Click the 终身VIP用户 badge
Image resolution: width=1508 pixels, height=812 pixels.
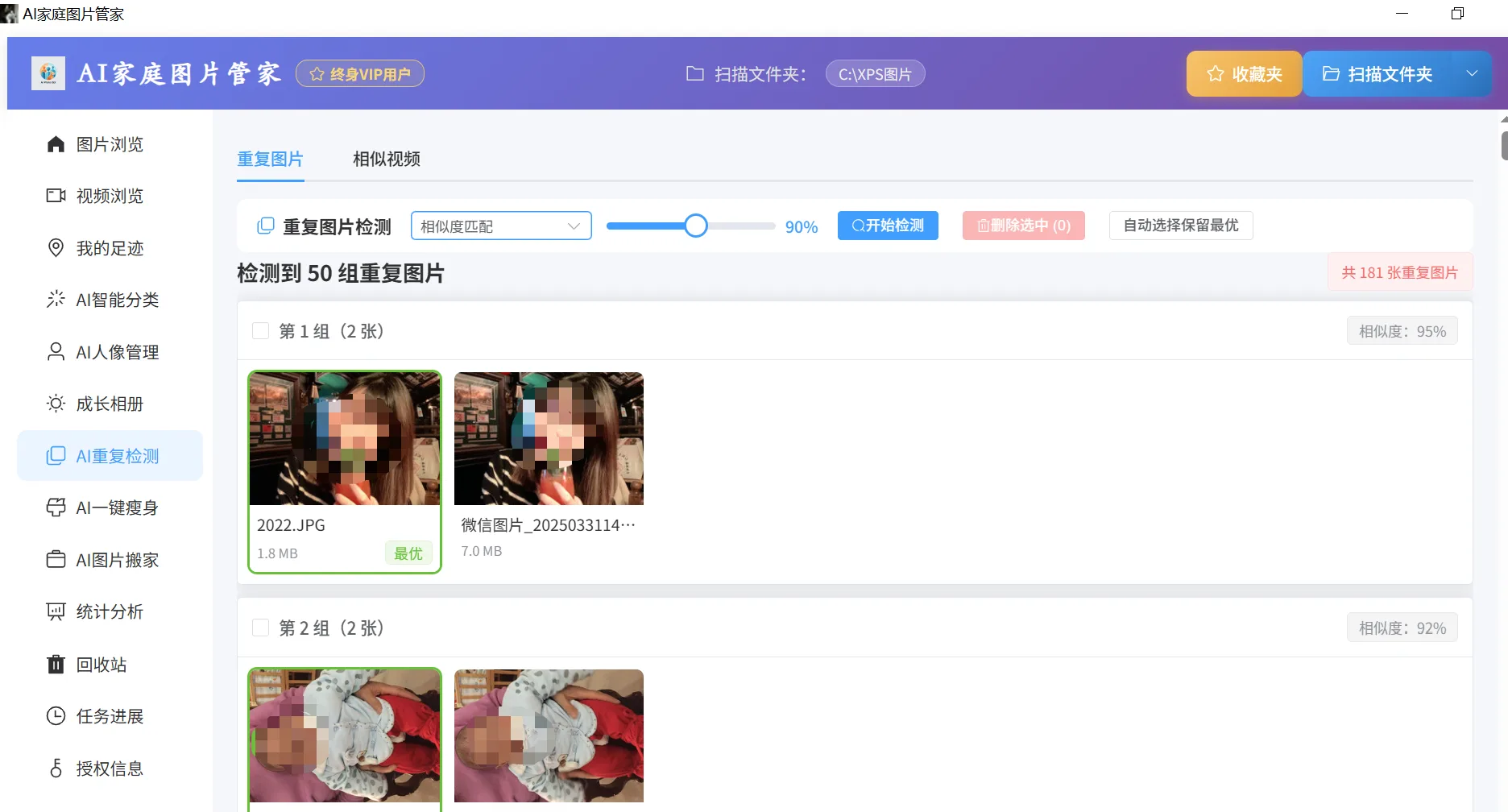pyautogui.click(x=360, y=74)
